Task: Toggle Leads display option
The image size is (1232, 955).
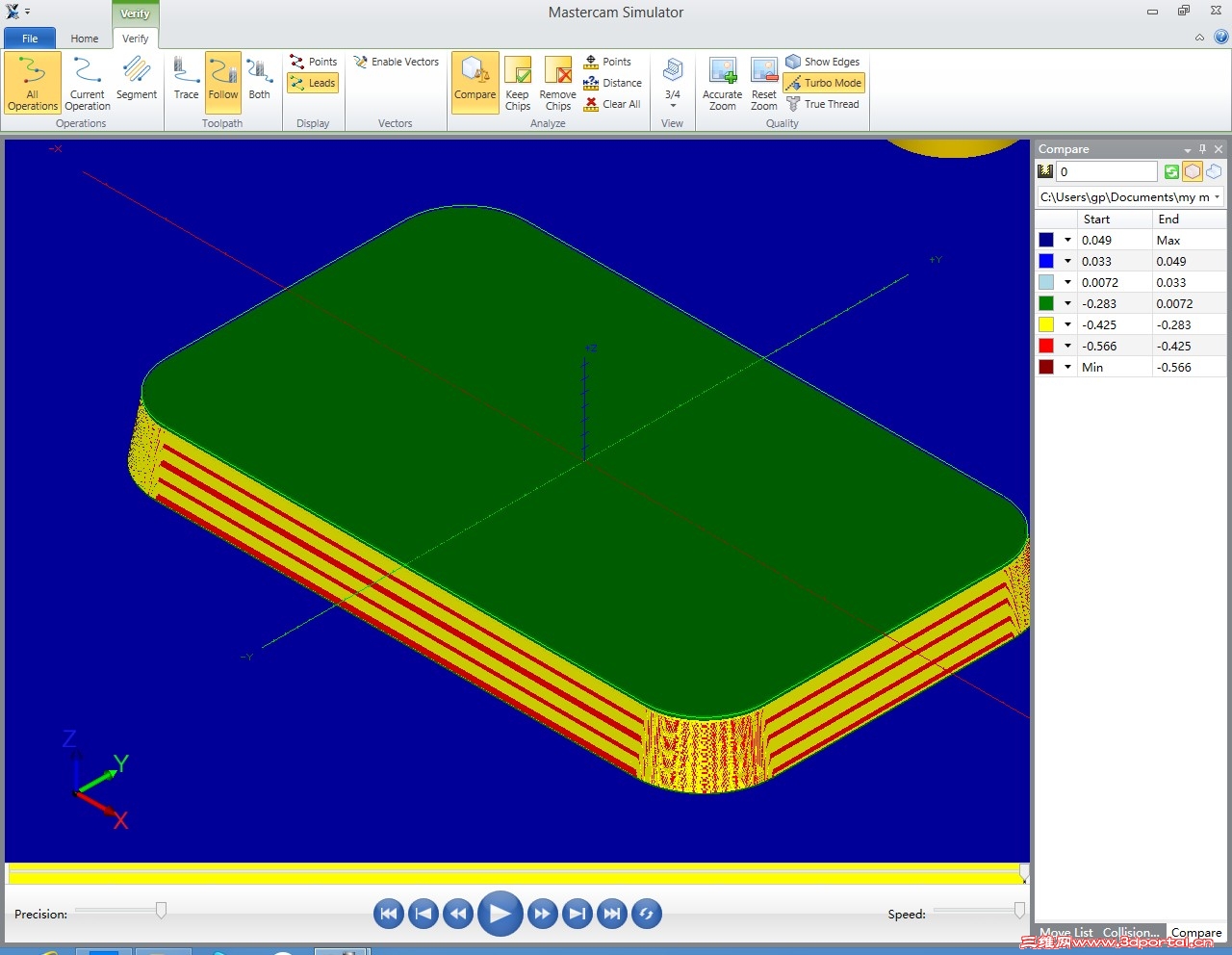Action: [313, 83]
